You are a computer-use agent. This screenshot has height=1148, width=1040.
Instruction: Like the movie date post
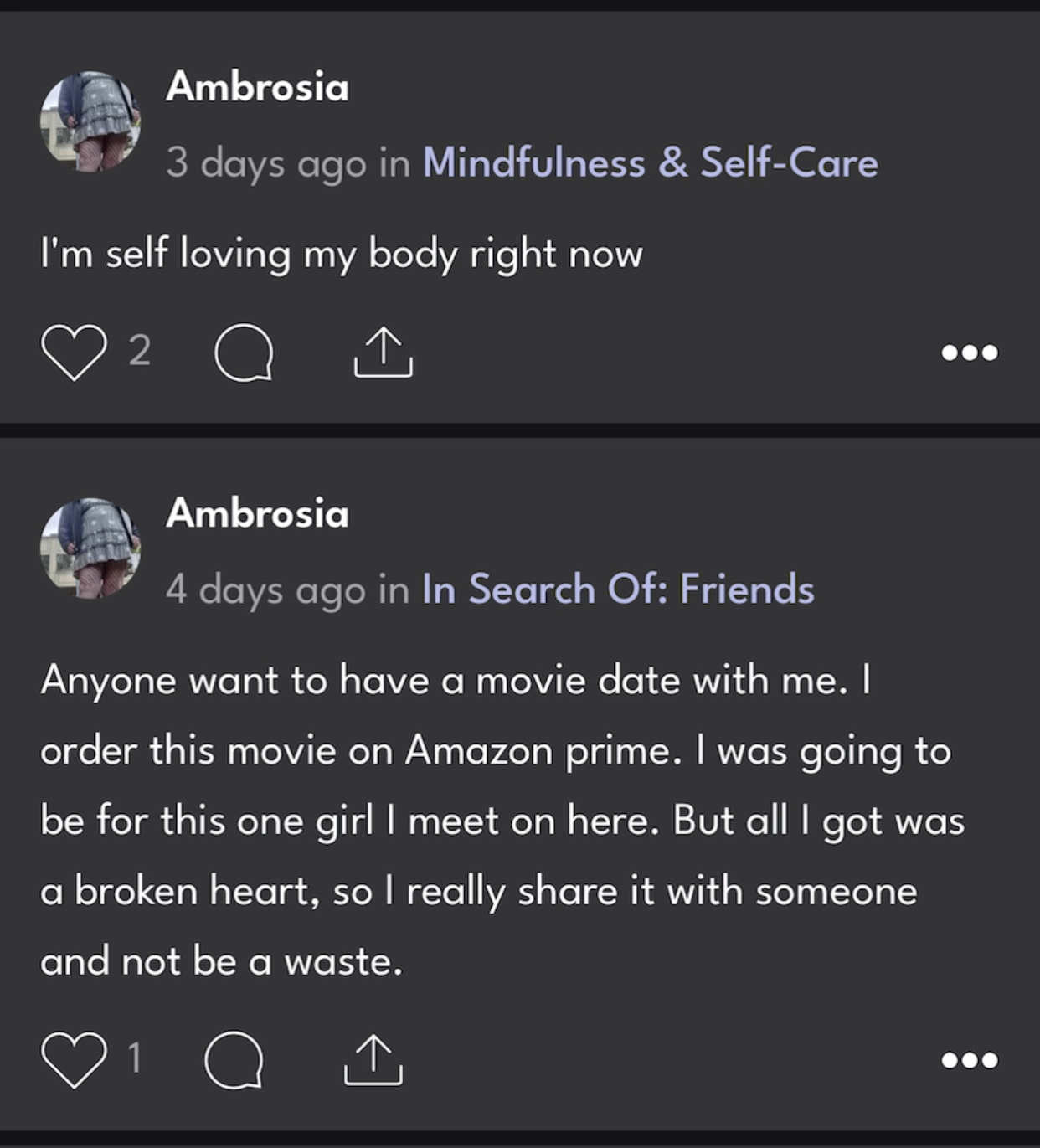(x=74, y=1060)
